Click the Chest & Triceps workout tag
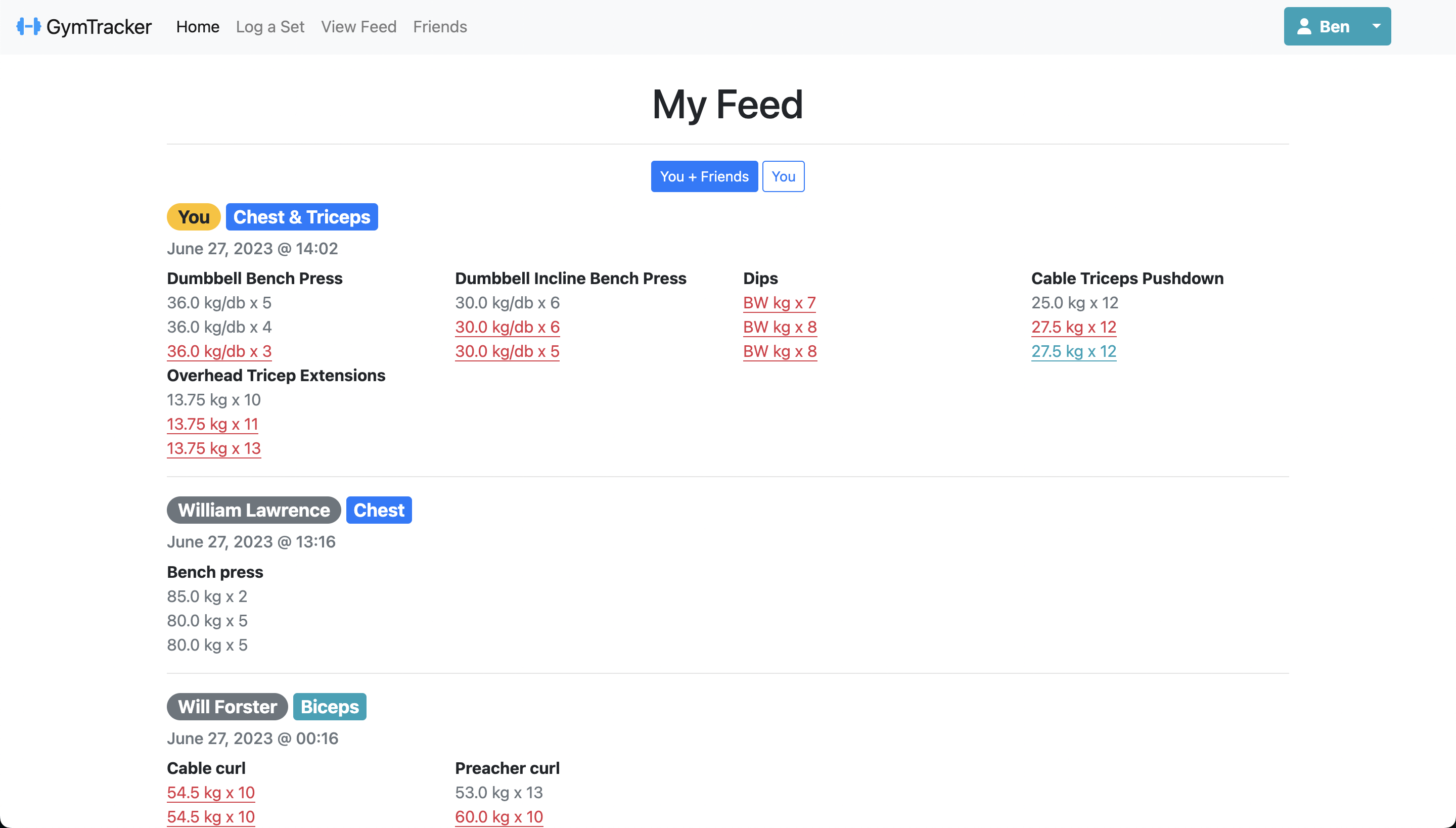 [x=301, y=217]
